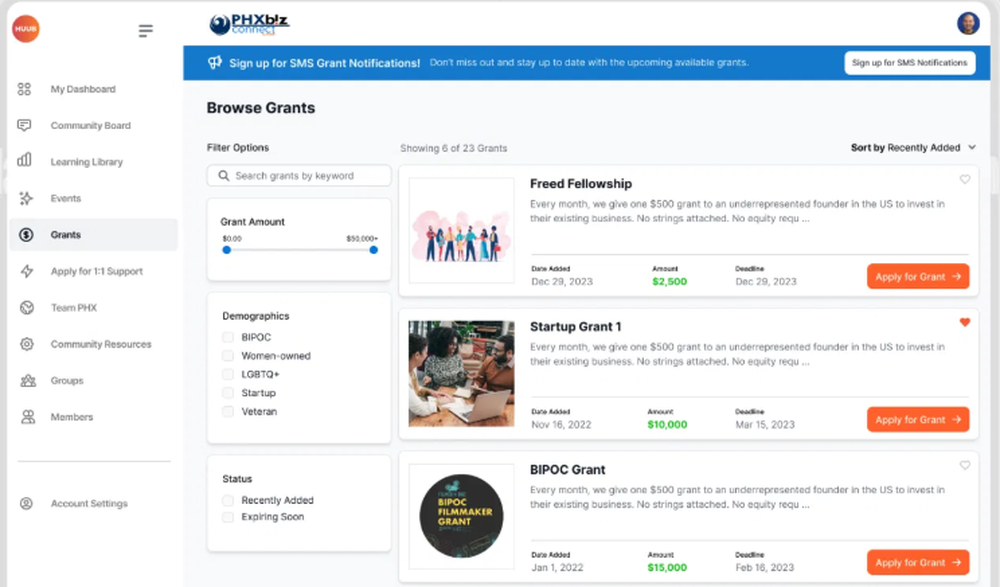The width and height of the screenshot is (1000, 587).
Task: Open the Startup Grant 1 title
Action: coord(575,327)
